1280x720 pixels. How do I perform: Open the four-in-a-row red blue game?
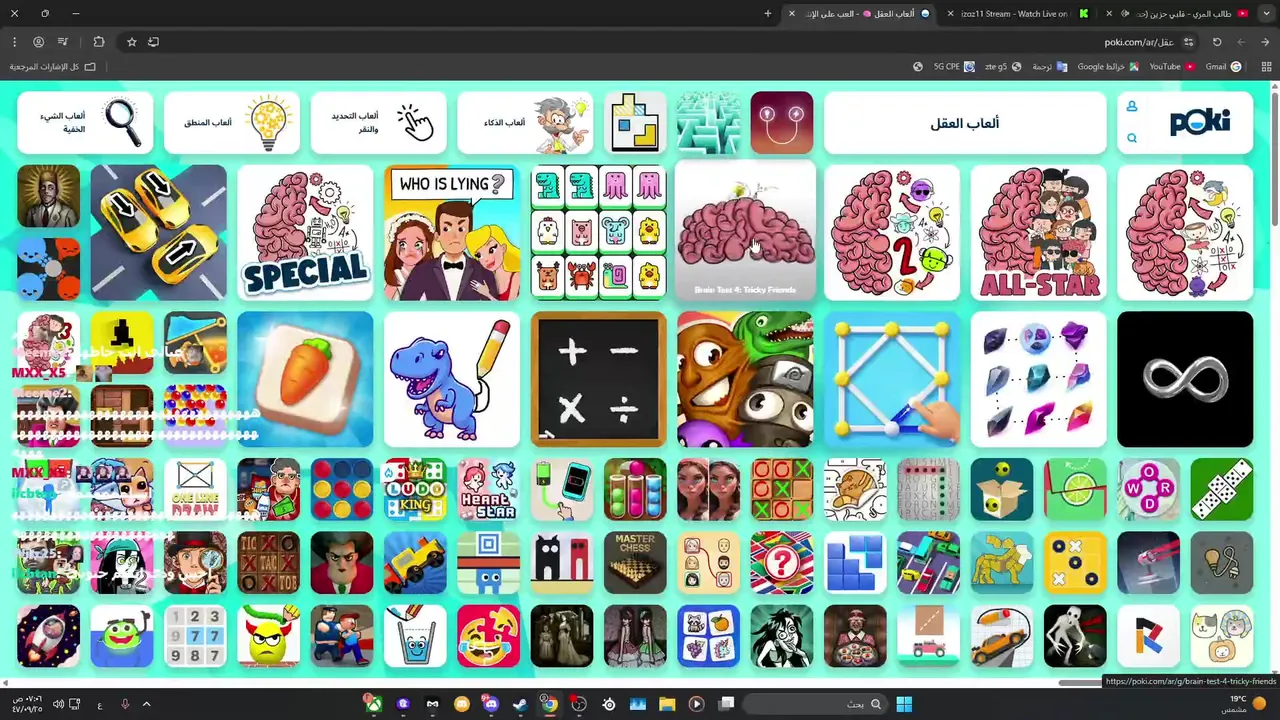342,489
